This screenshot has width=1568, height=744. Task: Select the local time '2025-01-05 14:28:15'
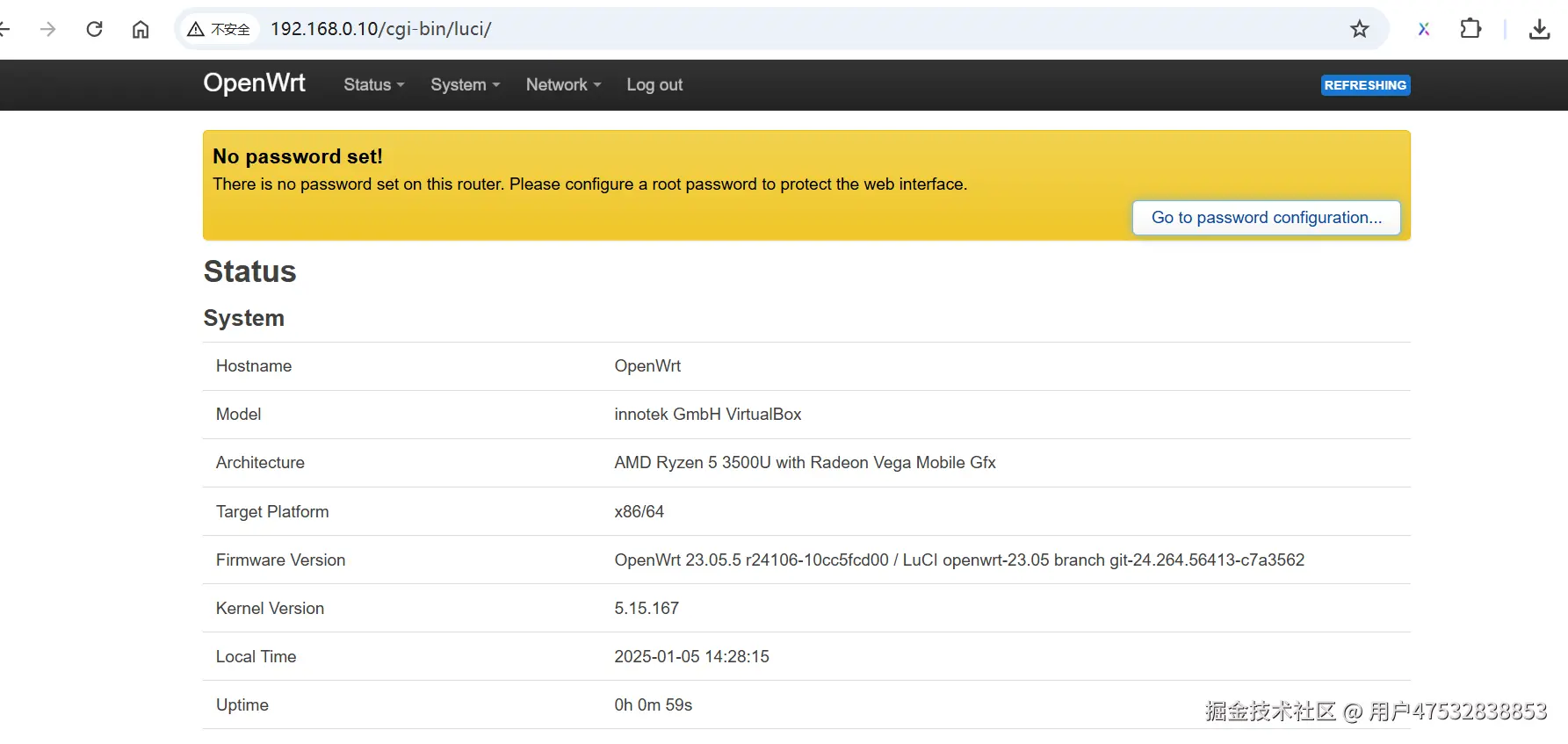(x=691, y=657)
